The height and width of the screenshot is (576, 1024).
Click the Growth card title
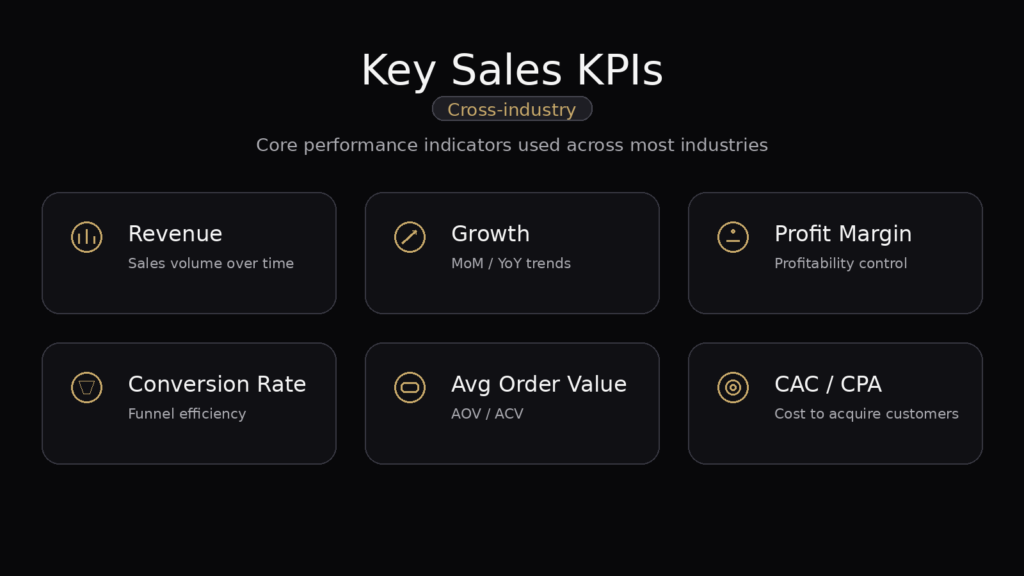(490, 234)
